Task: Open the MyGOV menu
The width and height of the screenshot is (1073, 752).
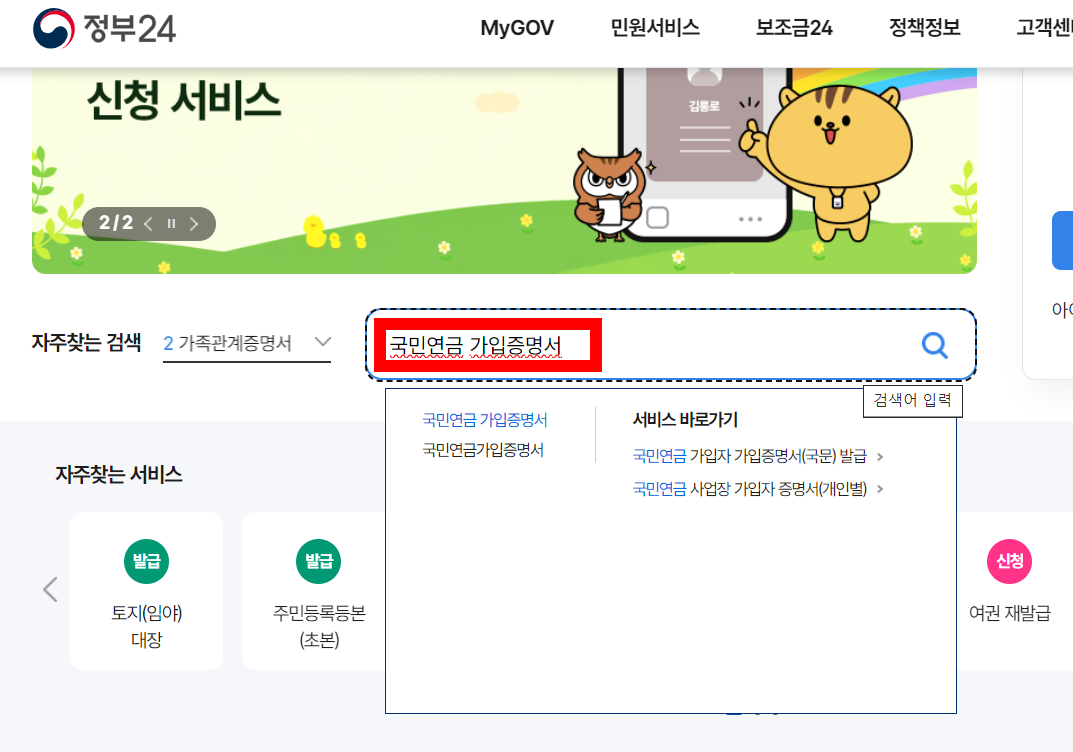Action: tap(515, 28)
